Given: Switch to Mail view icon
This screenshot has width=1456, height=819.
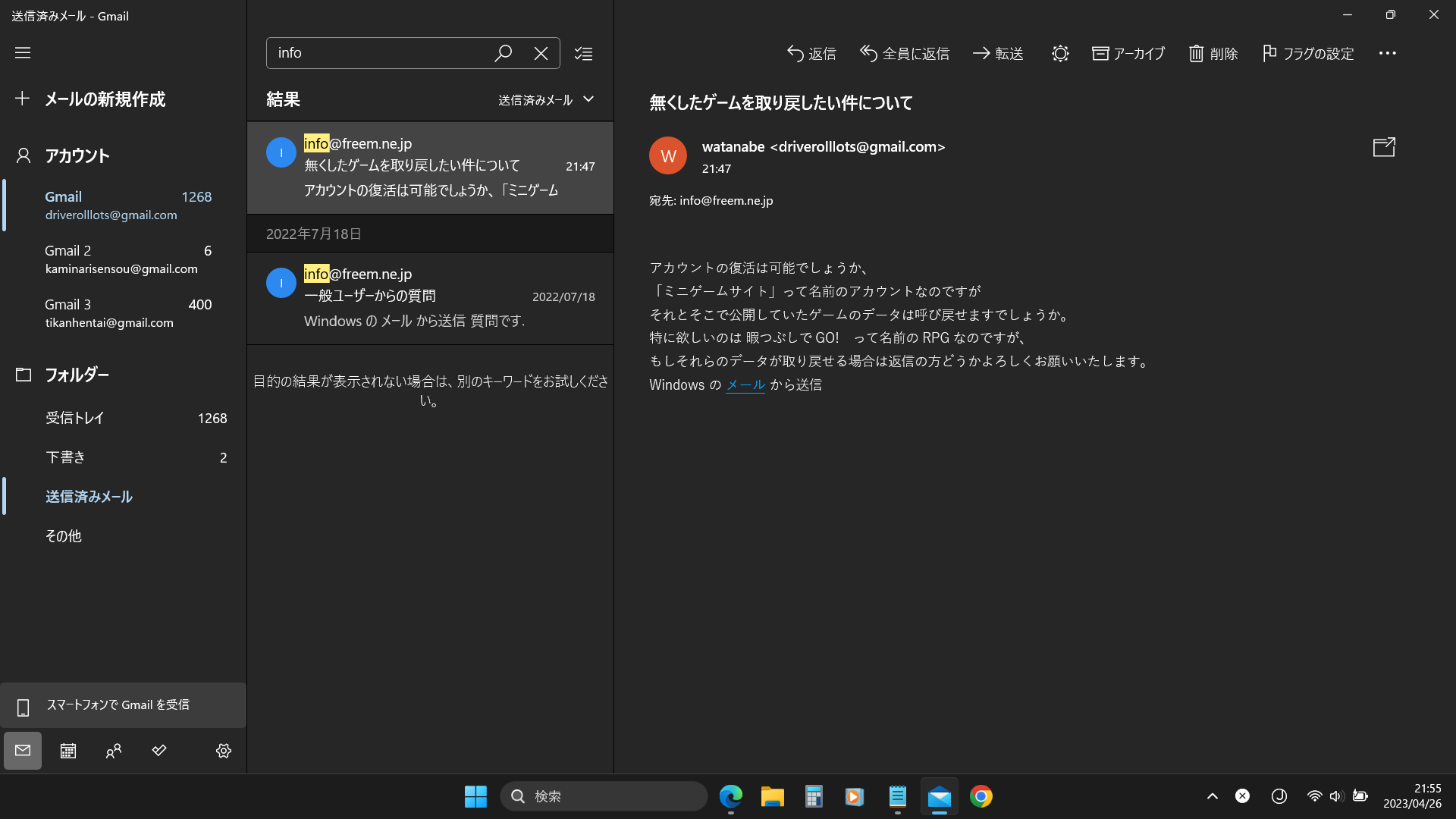Looking at the screenshot, I should (23, 751).
